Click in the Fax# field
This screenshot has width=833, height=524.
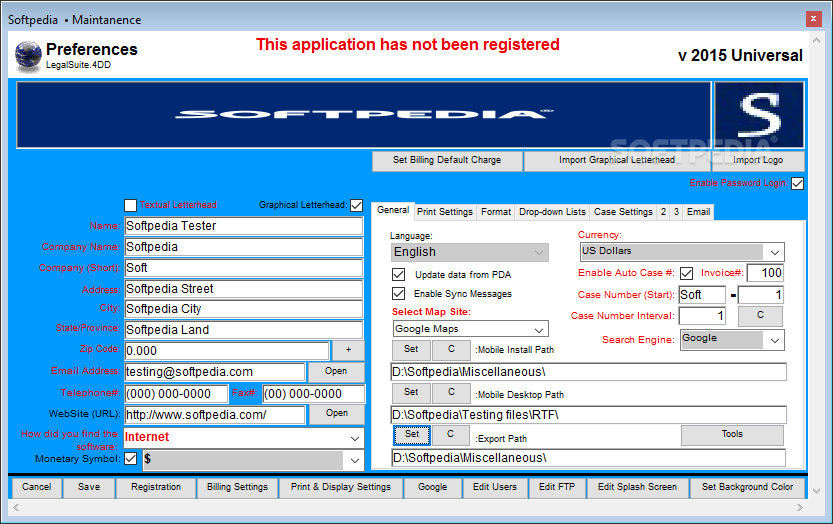pos(313,394)
